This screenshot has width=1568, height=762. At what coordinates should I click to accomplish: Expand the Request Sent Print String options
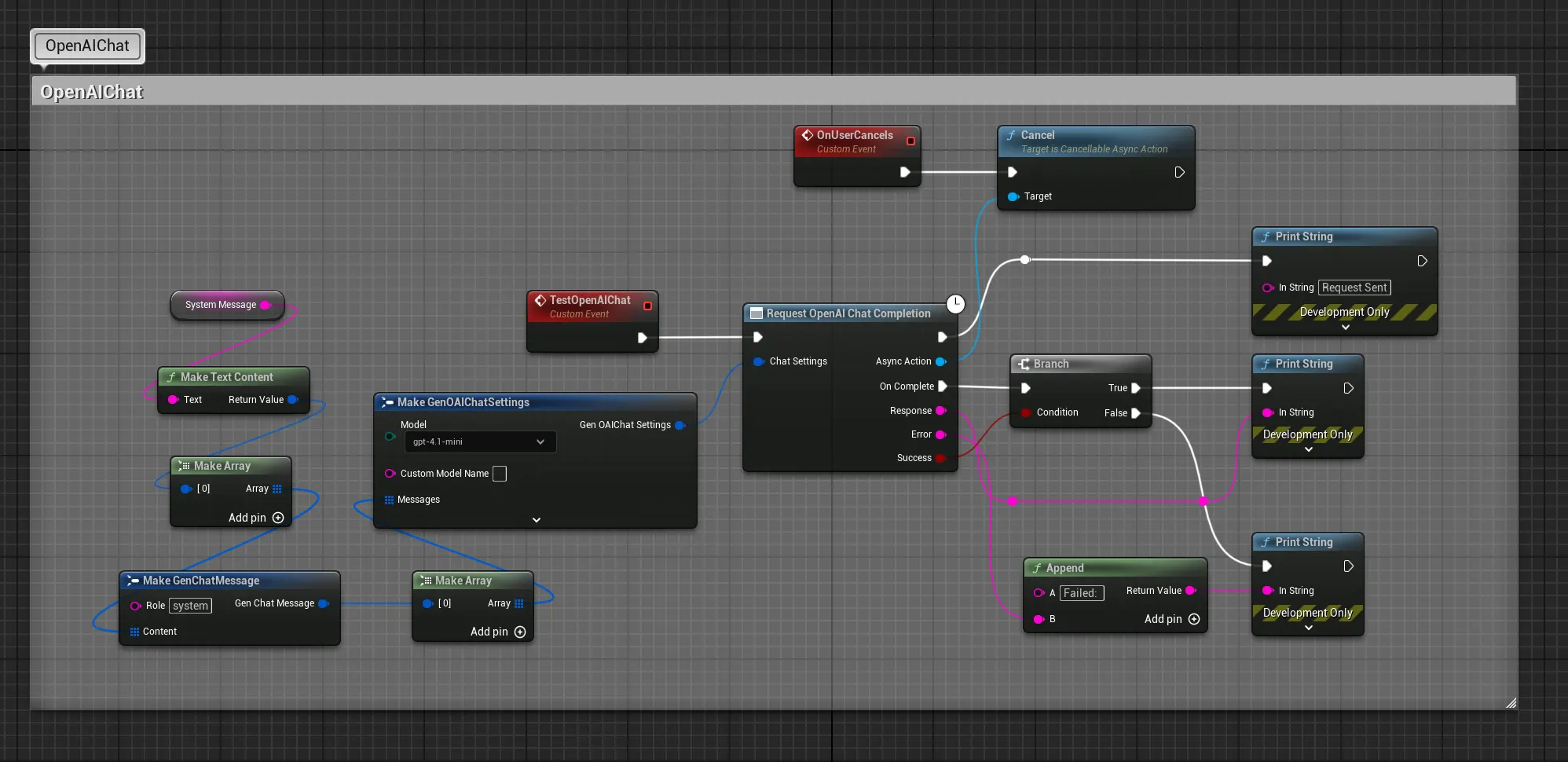[1345, 327]
